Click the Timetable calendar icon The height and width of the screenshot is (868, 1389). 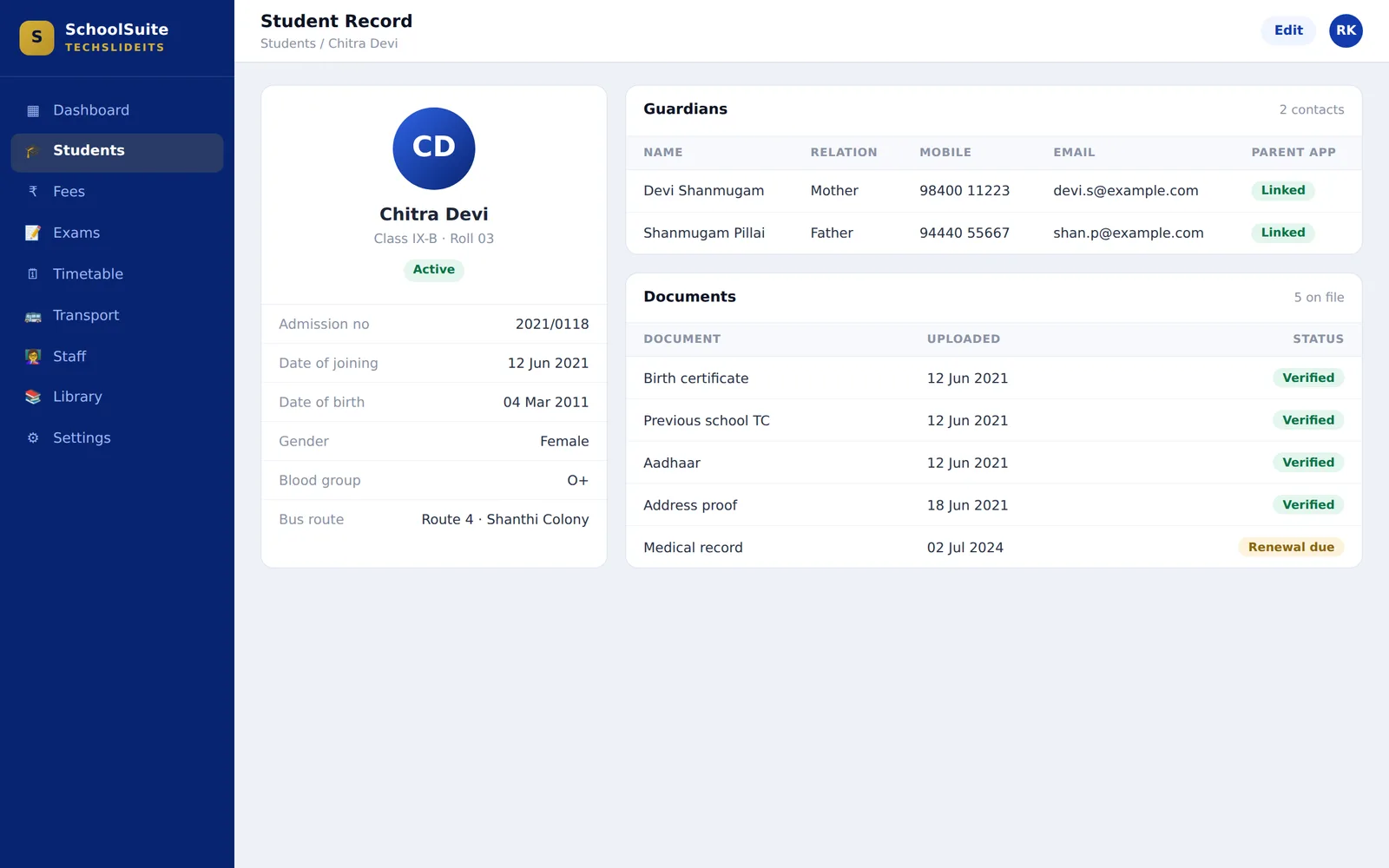33,274
